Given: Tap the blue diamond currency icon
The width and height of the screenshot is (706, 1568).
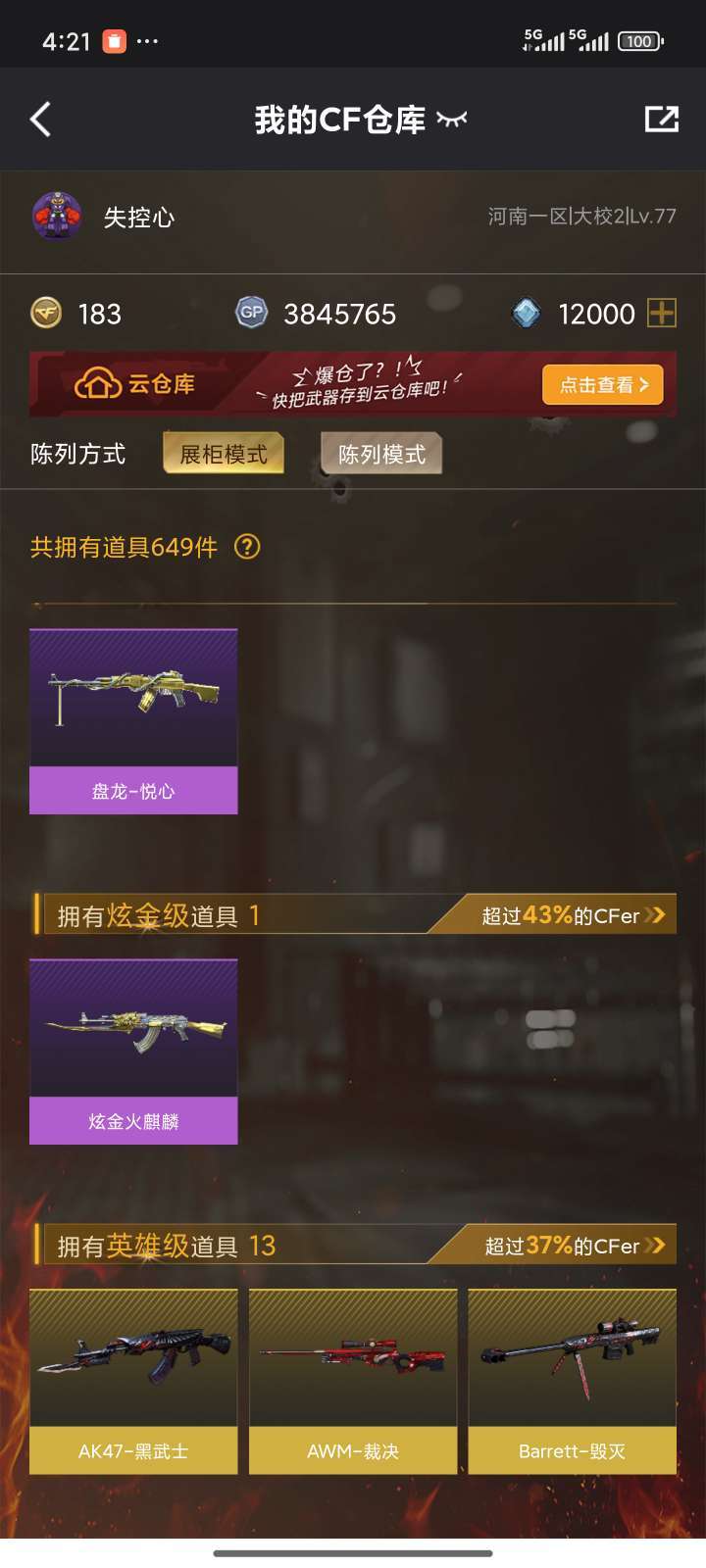Looking at the screenshot, I should tap(527, 314).
